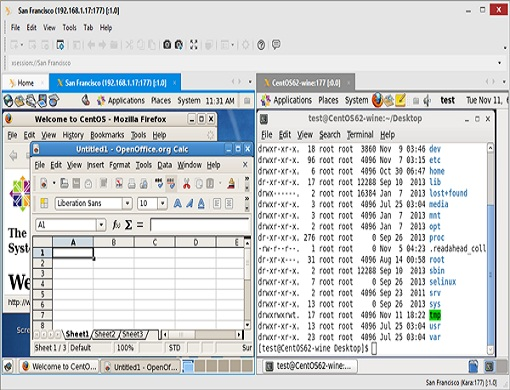This screenshot has width=510, height=390.
Task: Open the session address bar dropdown arrow
Action: tap(499, 63)
